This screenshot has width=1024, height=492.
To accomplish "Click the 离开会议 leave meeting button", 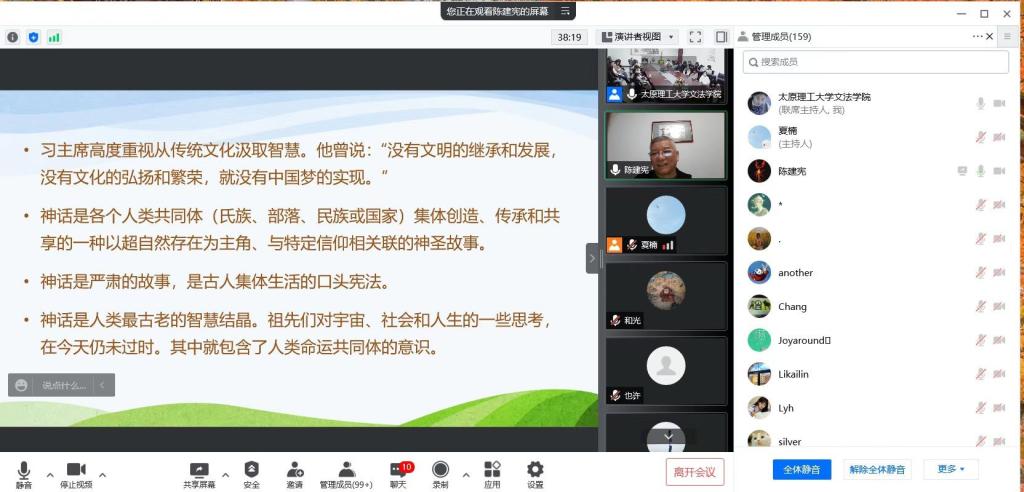I will [694, 472].
